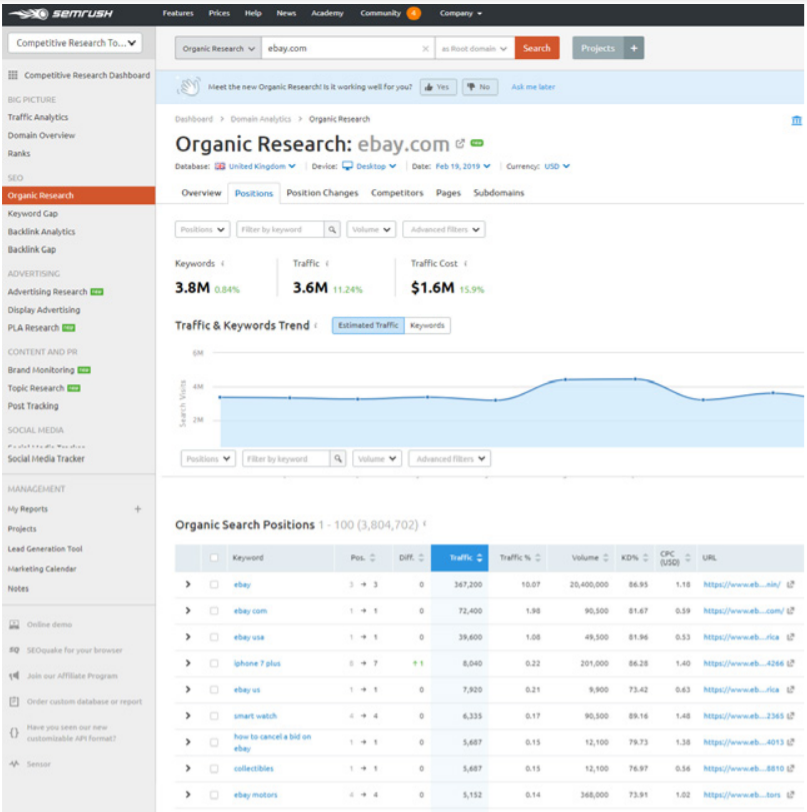
Task: Click the Affiliate Program megaphone icon
Action: tap(15, 676)
